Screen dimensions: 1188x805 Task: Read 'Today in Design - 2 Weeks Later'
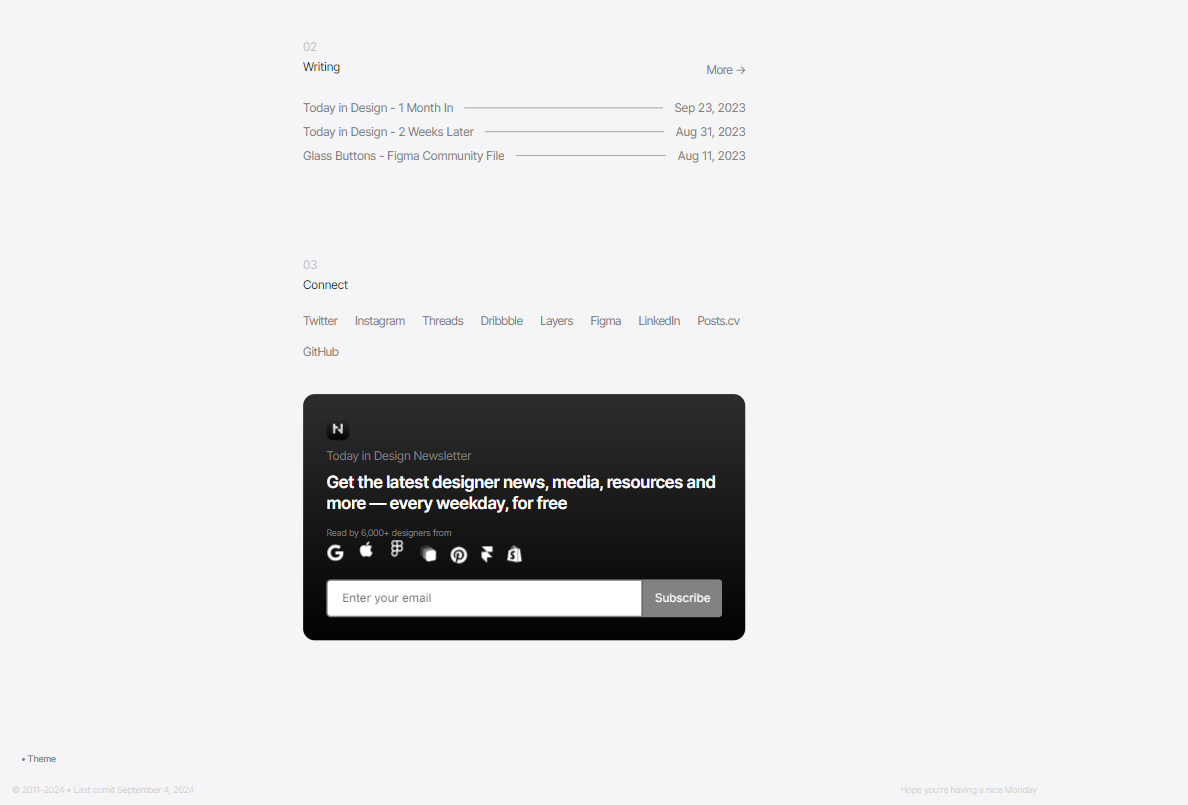pos(388,132)
